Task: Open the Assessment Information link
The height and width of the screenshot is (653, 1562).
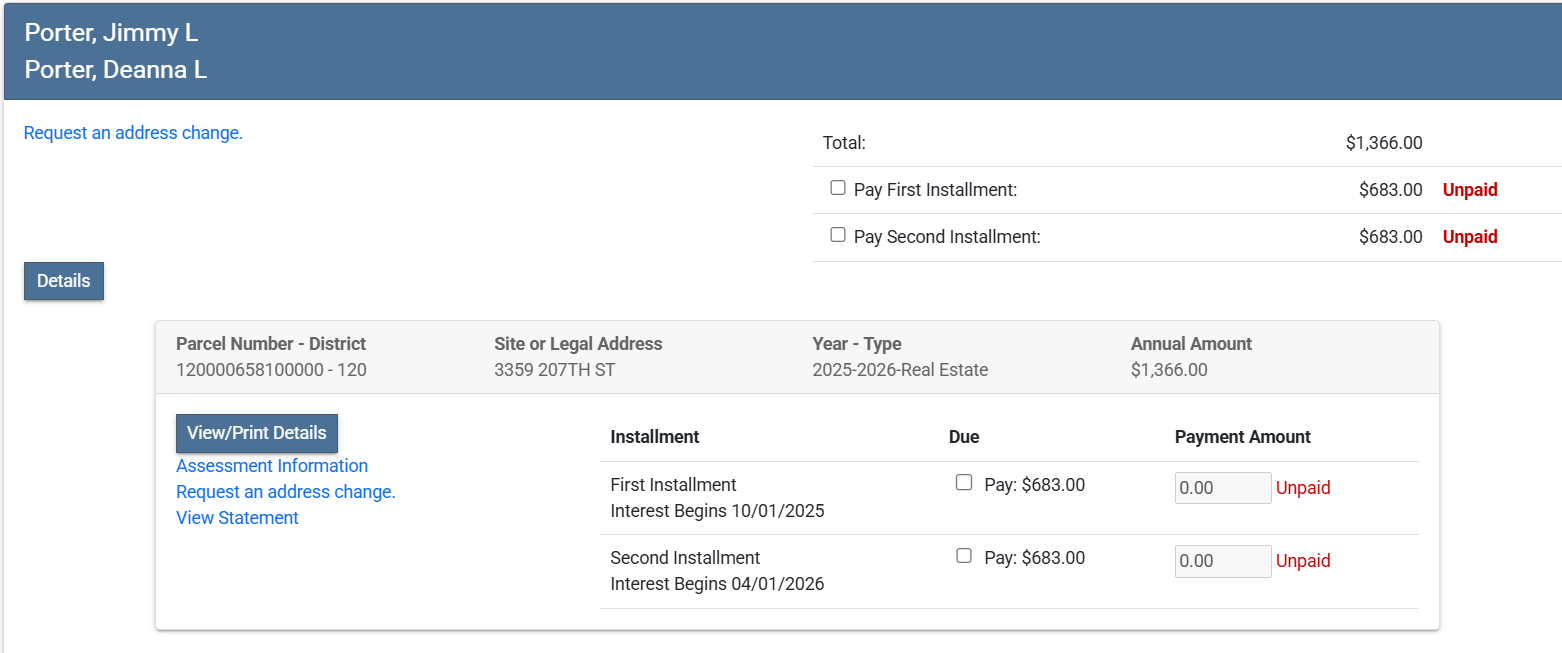Action: coord(272,466)
